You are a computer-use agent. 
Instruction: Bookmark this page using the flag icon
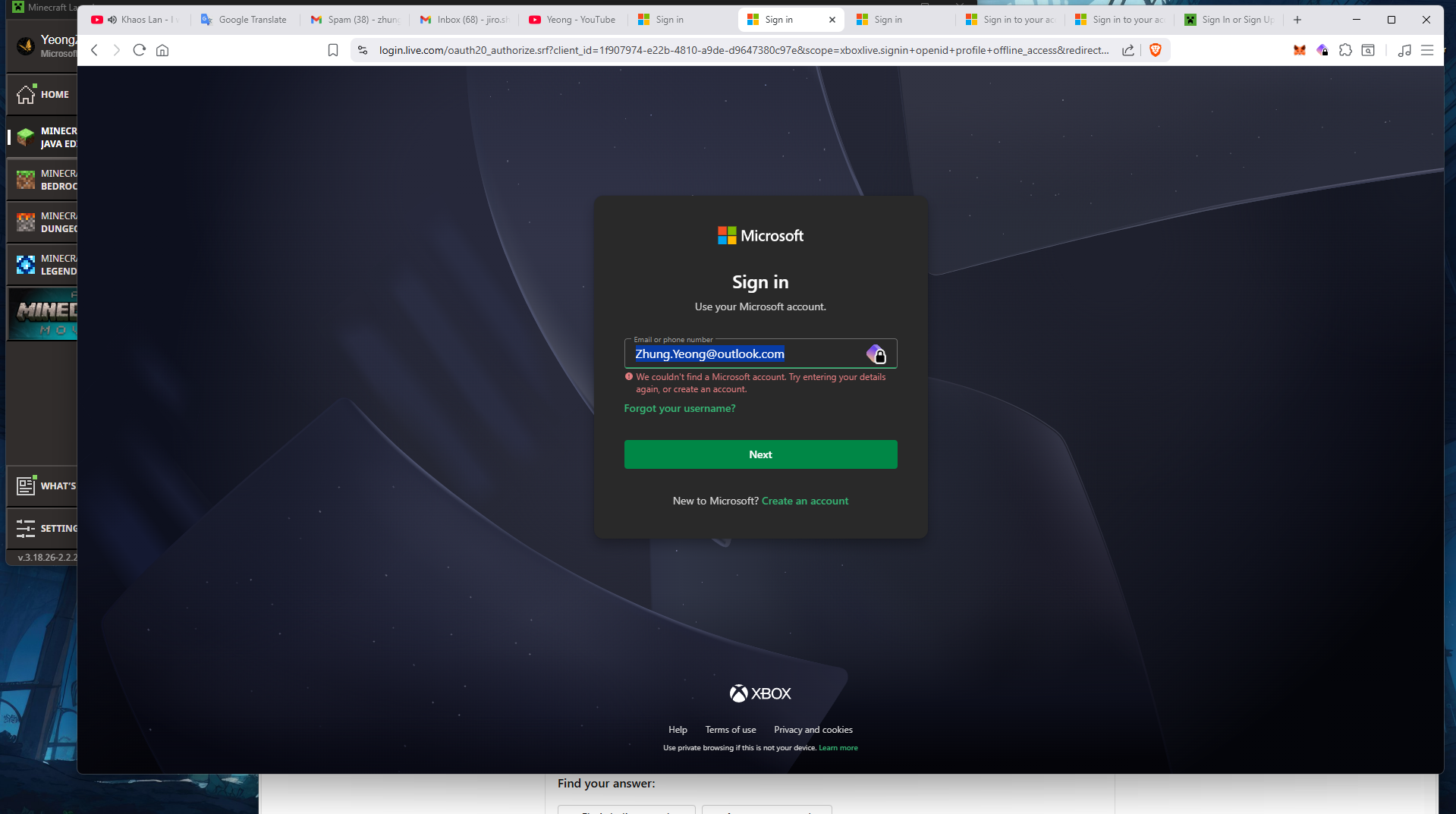(332, 50)
